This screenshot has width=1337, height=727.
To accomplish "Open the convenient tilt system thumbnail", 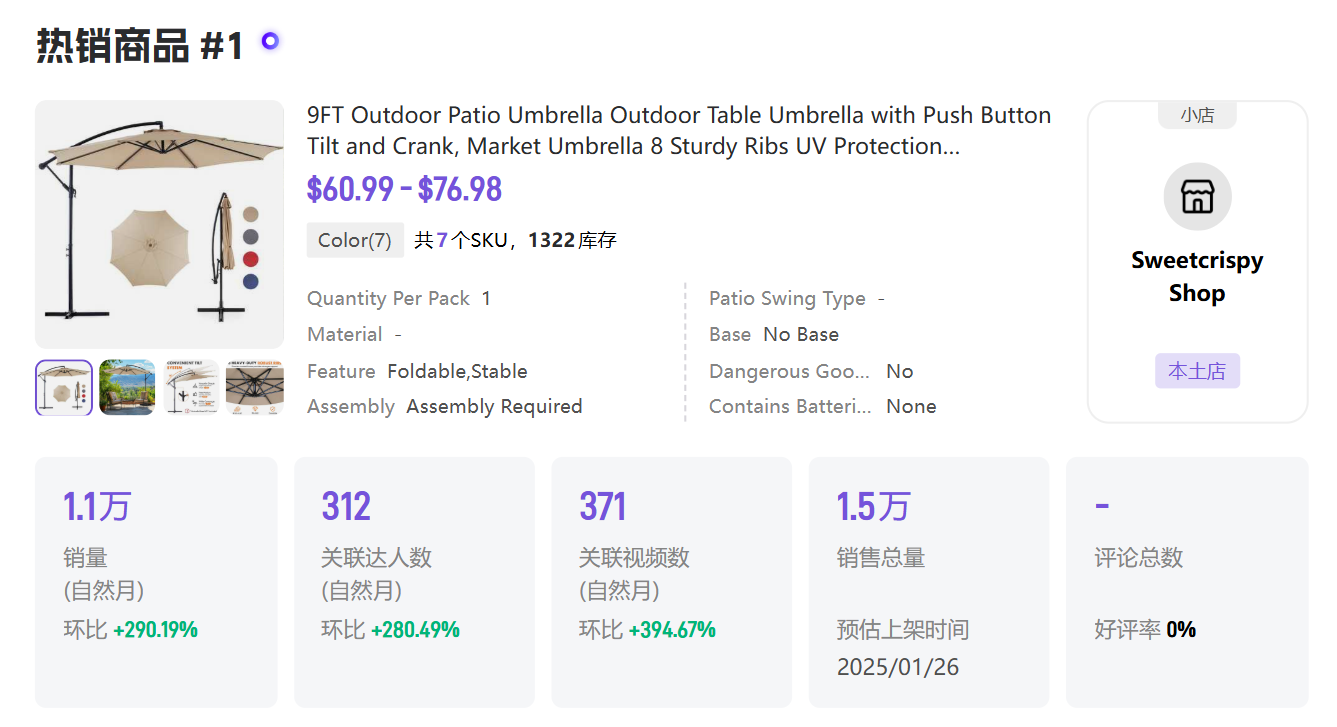I will tap(191, 388).
